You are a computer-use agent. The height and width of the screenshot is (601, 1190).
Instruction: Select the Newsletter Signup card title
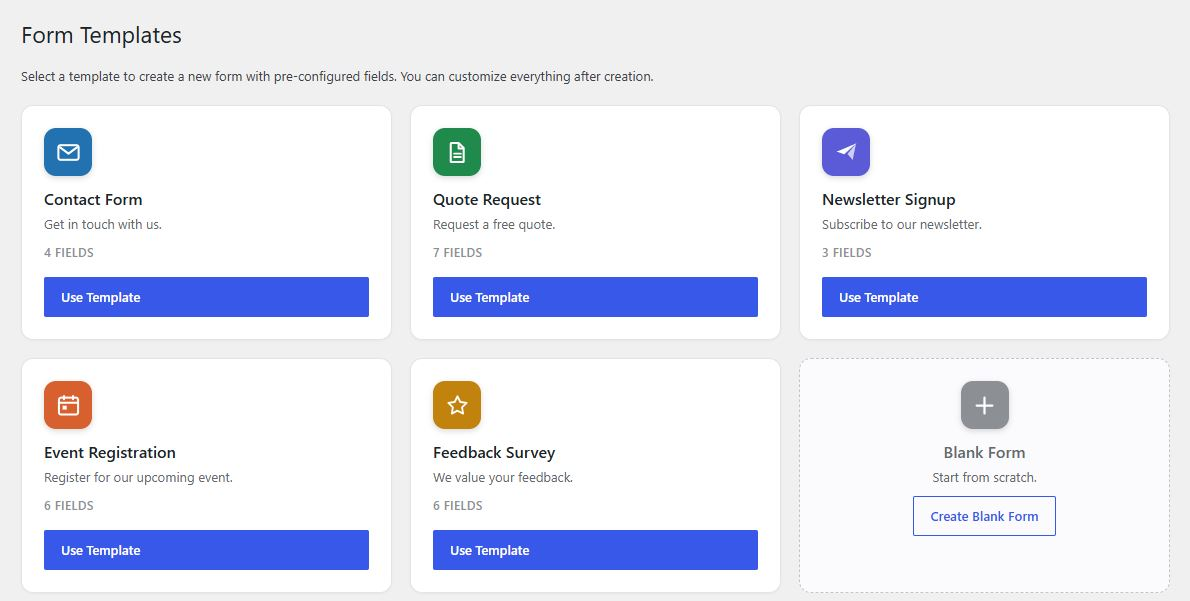pyautogui.click(x=889, y=200)
